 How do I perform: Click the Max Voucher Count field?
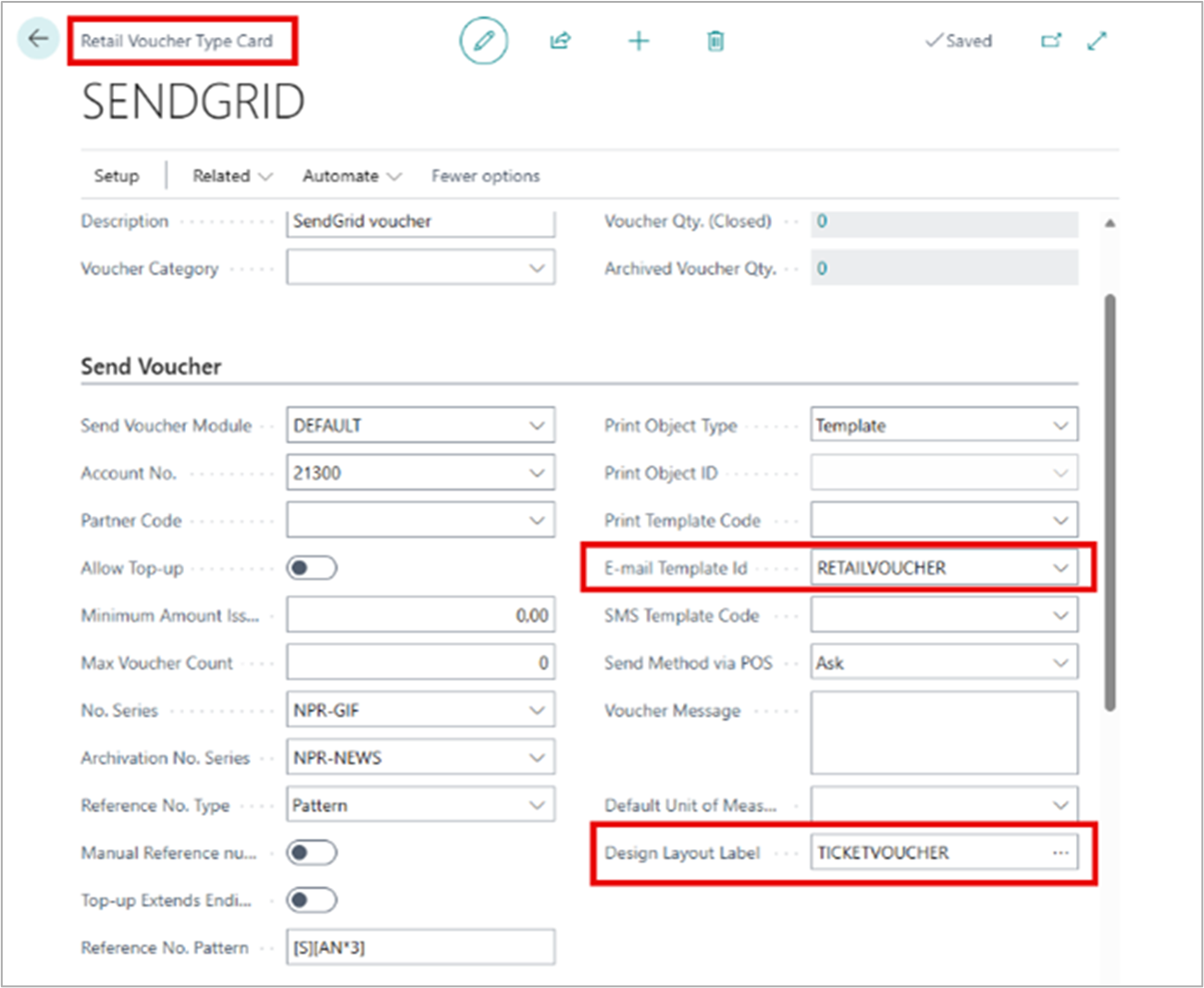pyautogui.click(x=420, y=662)
